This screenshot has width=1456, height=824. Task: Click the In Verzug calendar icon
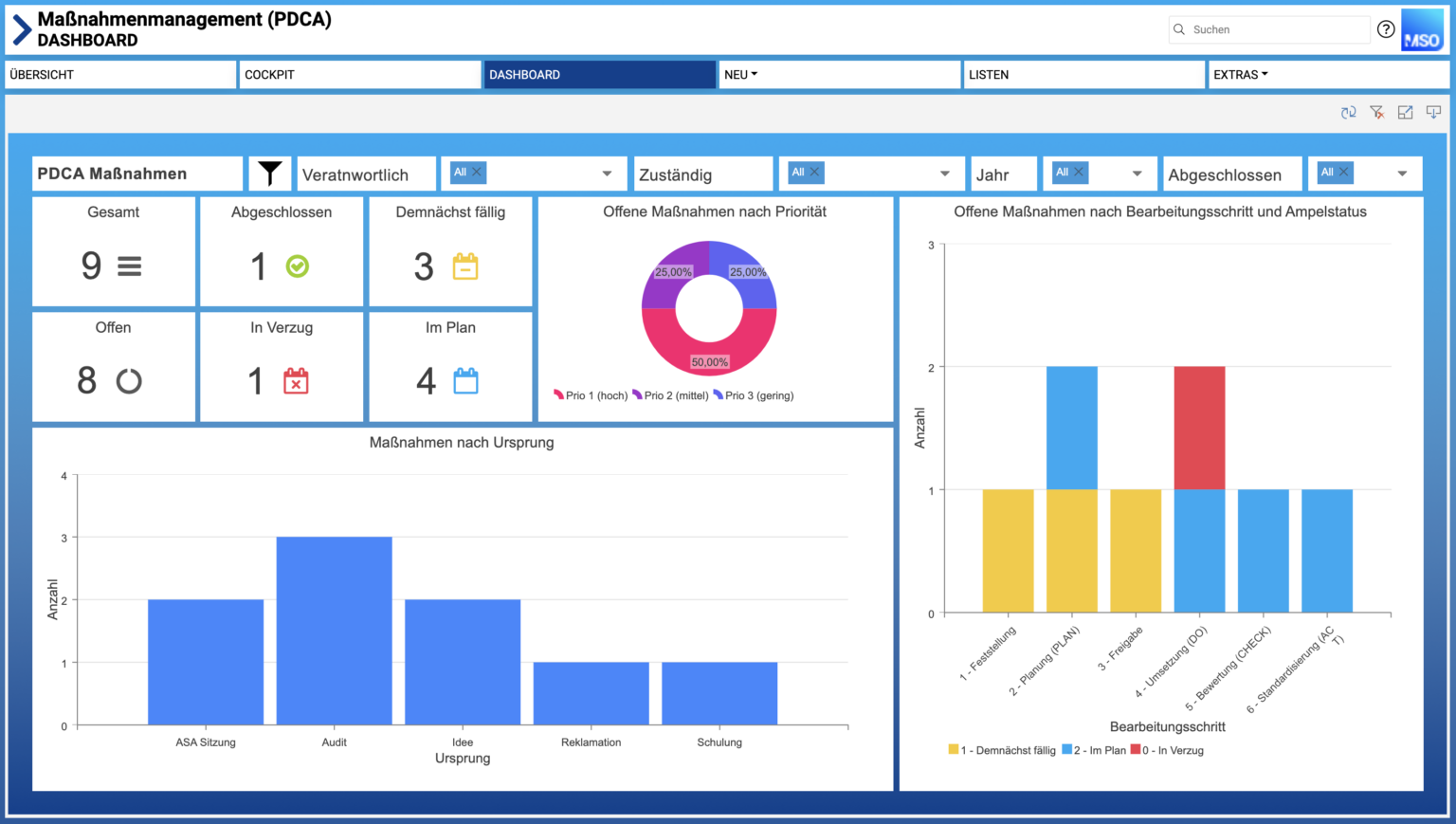click(x=296, y=381)
